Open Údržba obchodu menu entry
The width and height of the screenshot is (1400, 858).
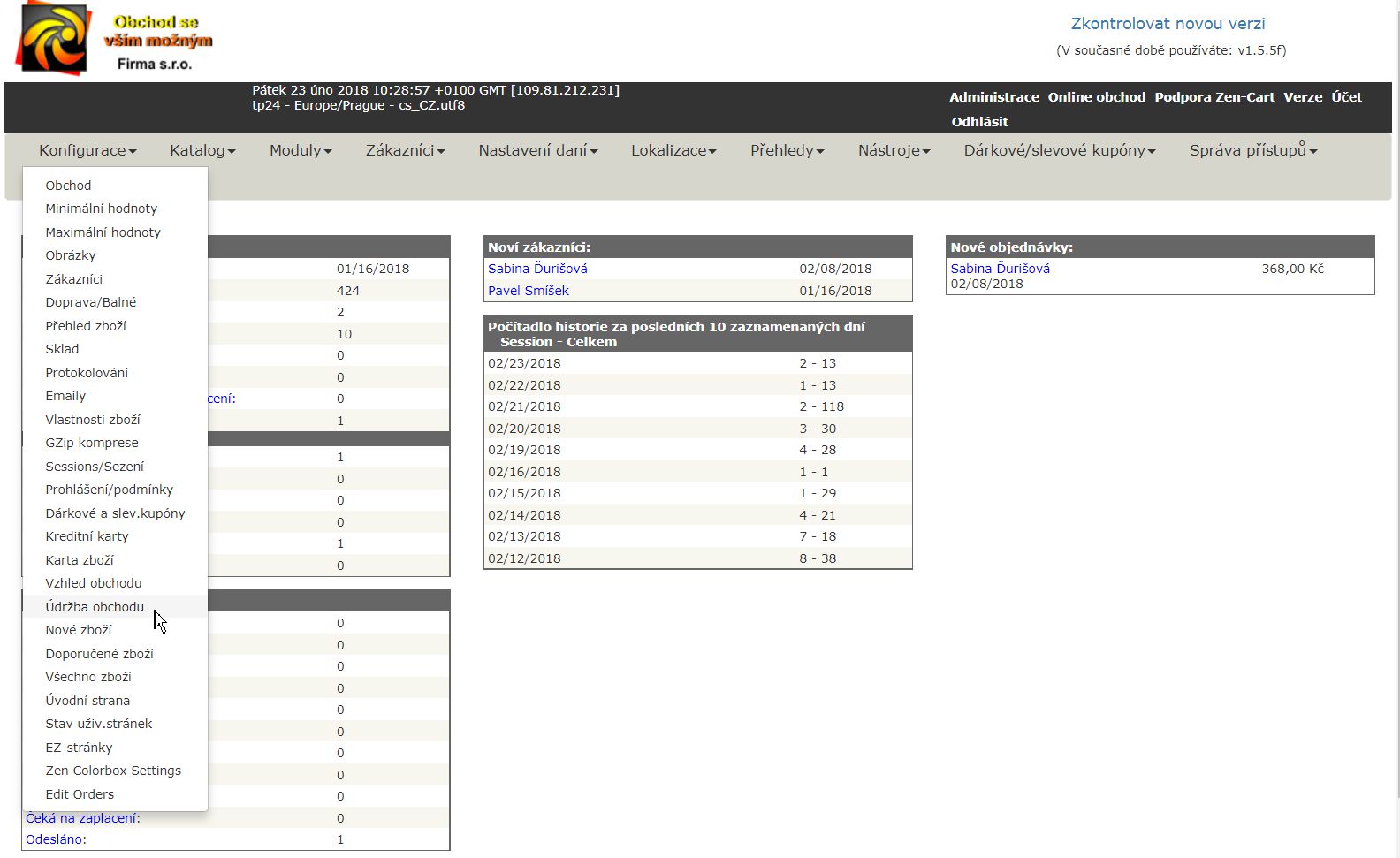point(95,607)
